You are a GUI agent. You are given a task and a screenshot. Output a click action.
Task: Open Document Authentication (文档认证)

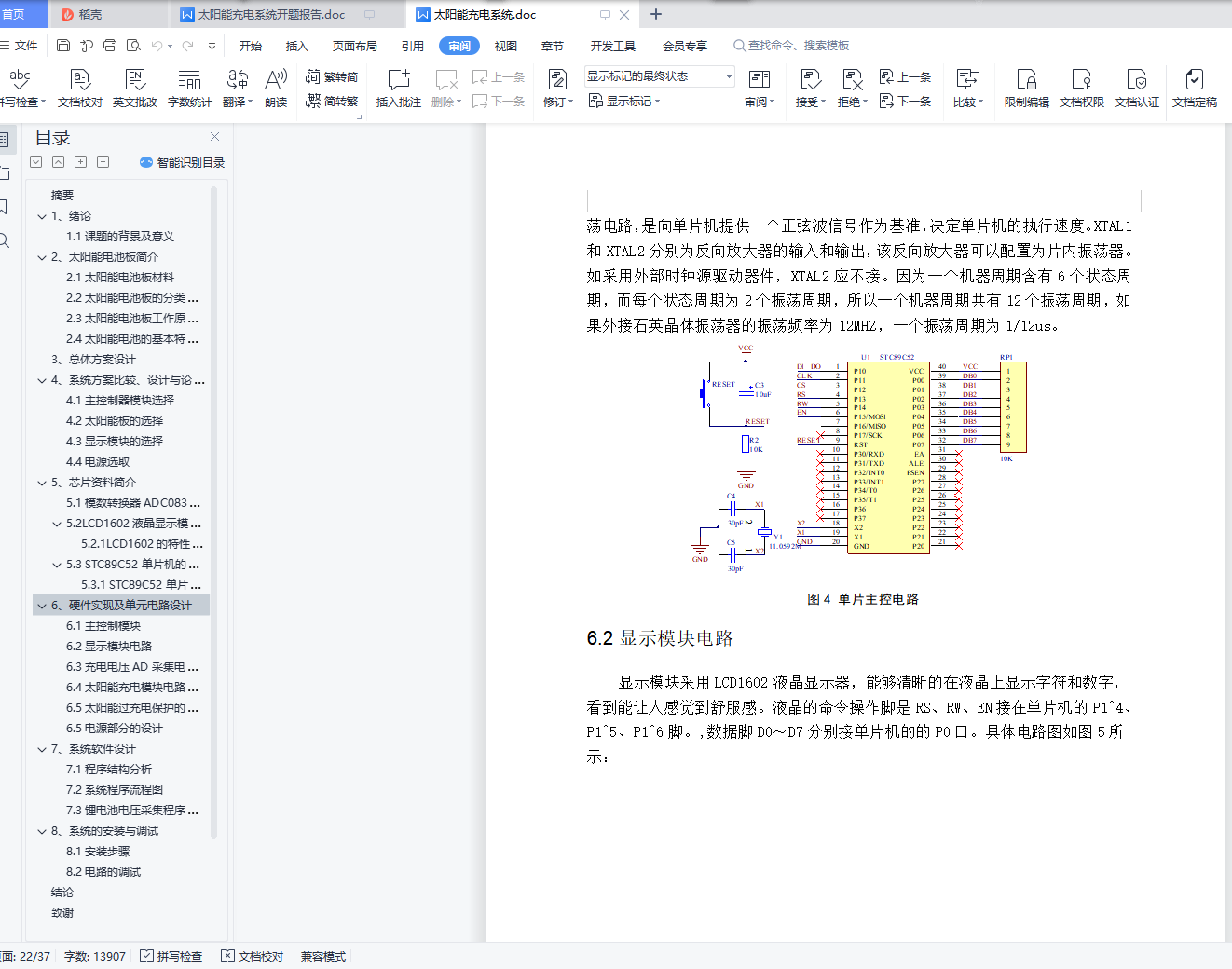1137,89
